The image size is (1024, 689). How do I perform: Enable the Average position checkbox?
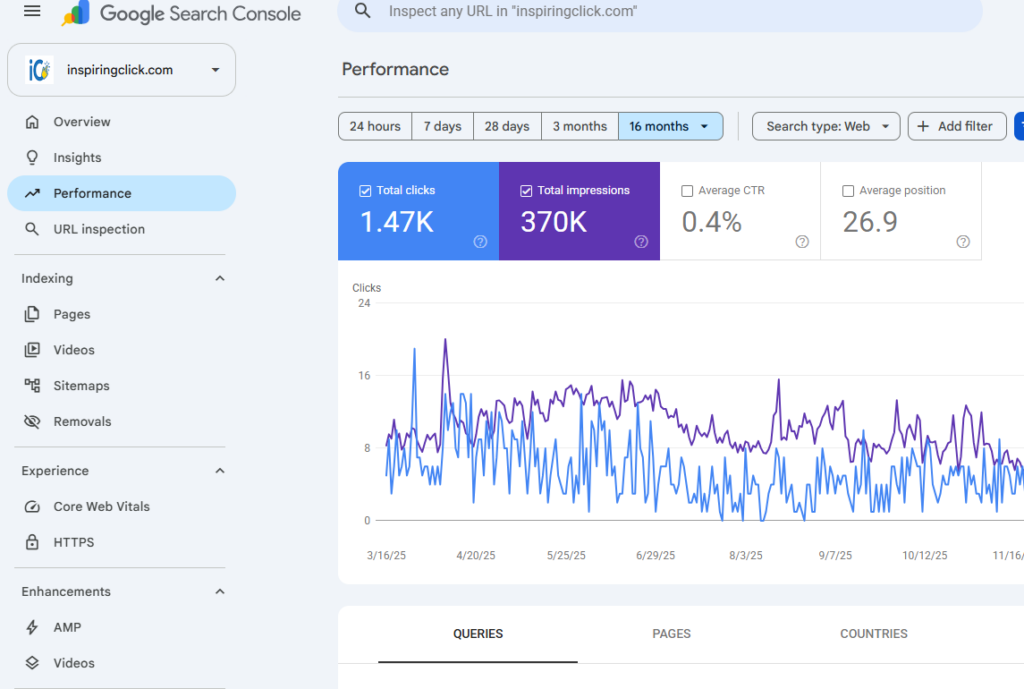click(x=848, y=191)
